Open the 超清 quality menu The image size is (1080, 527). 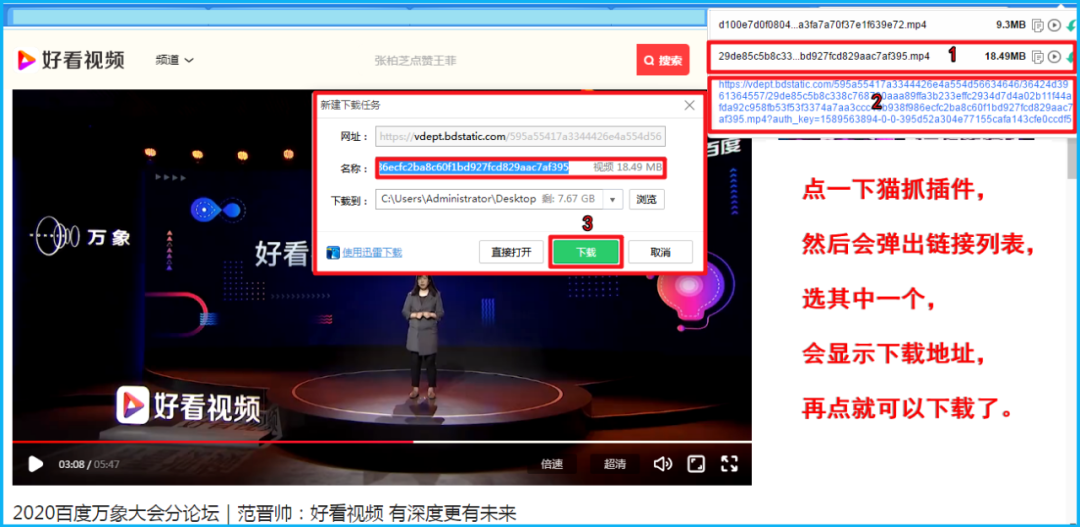click(x=614, y=464)
